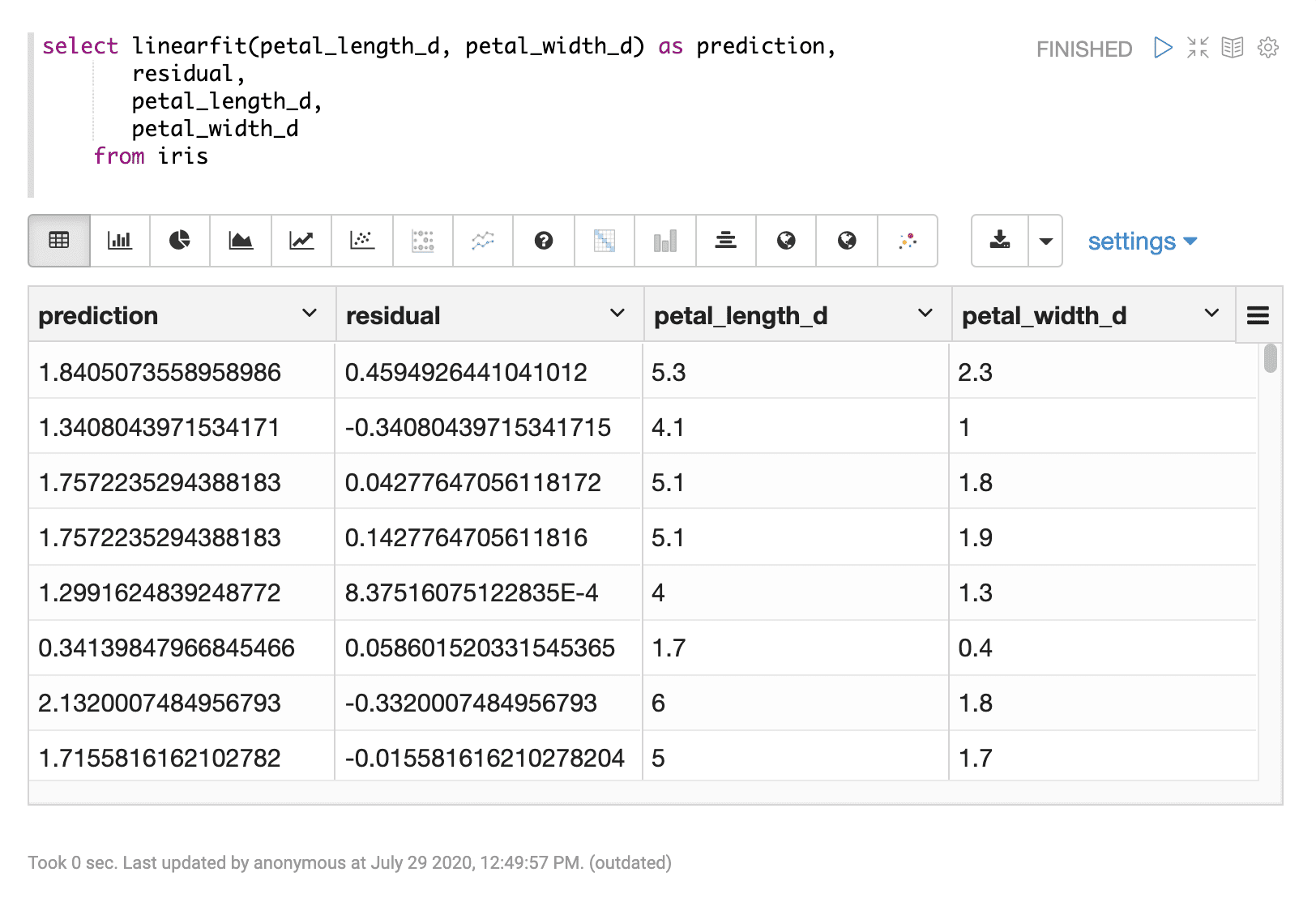Image resolution: width=1316 pixels, height=898 pixels.
Task: Display results as an area chart
Action: click(x=241, y=241)
